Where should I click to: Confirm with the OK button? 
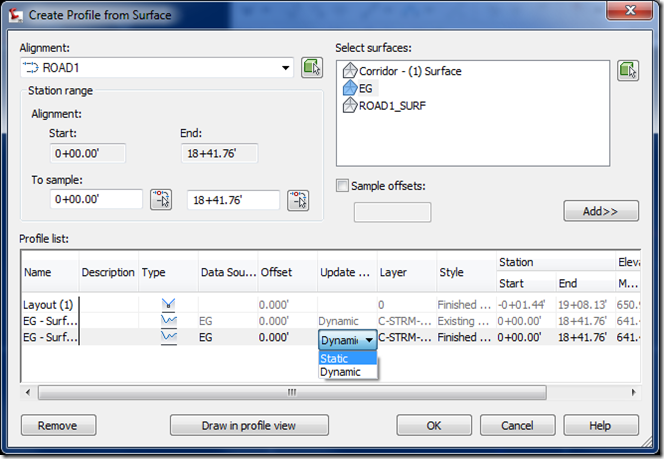[x=434, y=425]
